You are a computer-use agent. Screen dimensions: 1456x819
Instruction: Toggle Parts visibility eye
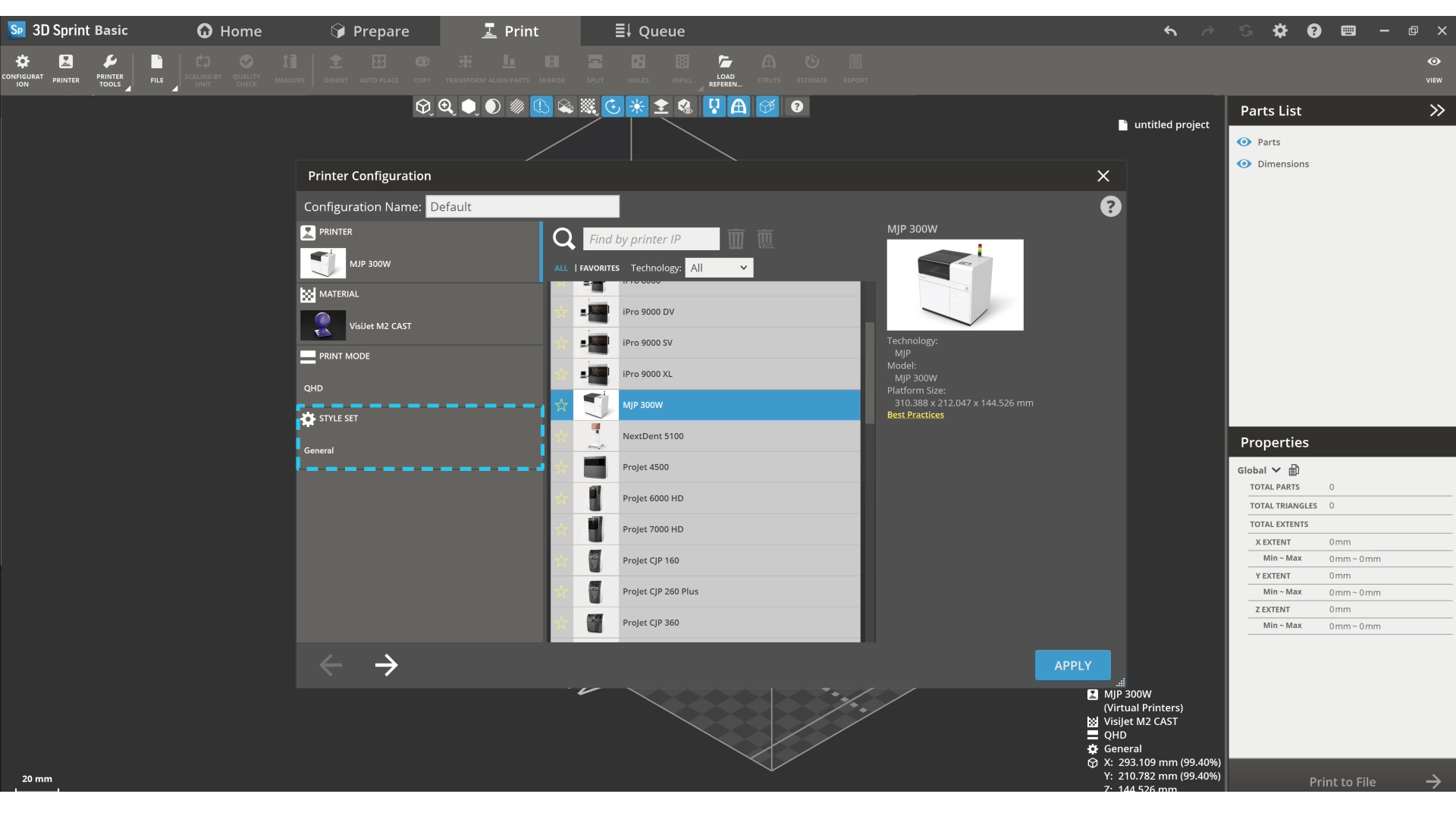(x=1244, y=142)
